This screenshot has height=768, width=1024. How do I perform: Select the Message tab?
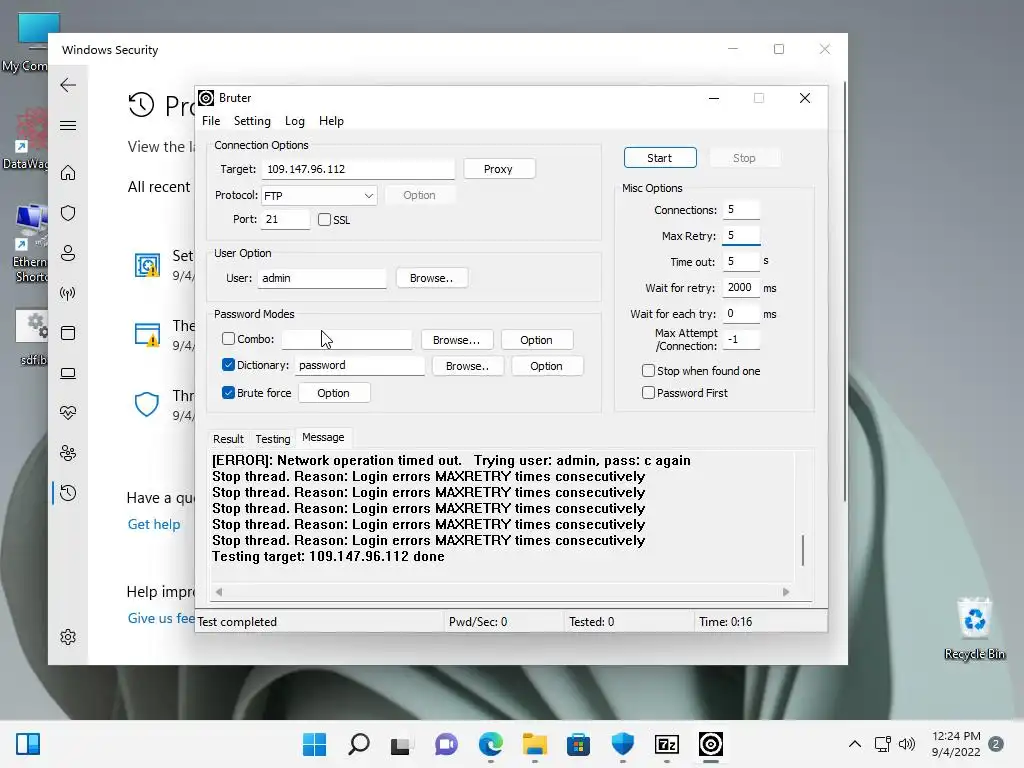coord(323,438)
